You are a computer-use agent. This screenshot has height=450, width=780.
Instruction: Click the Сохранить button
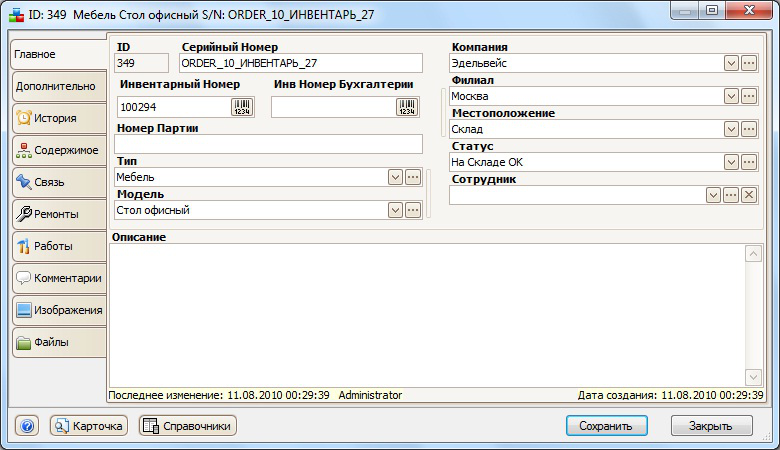(x=606, y=426)
